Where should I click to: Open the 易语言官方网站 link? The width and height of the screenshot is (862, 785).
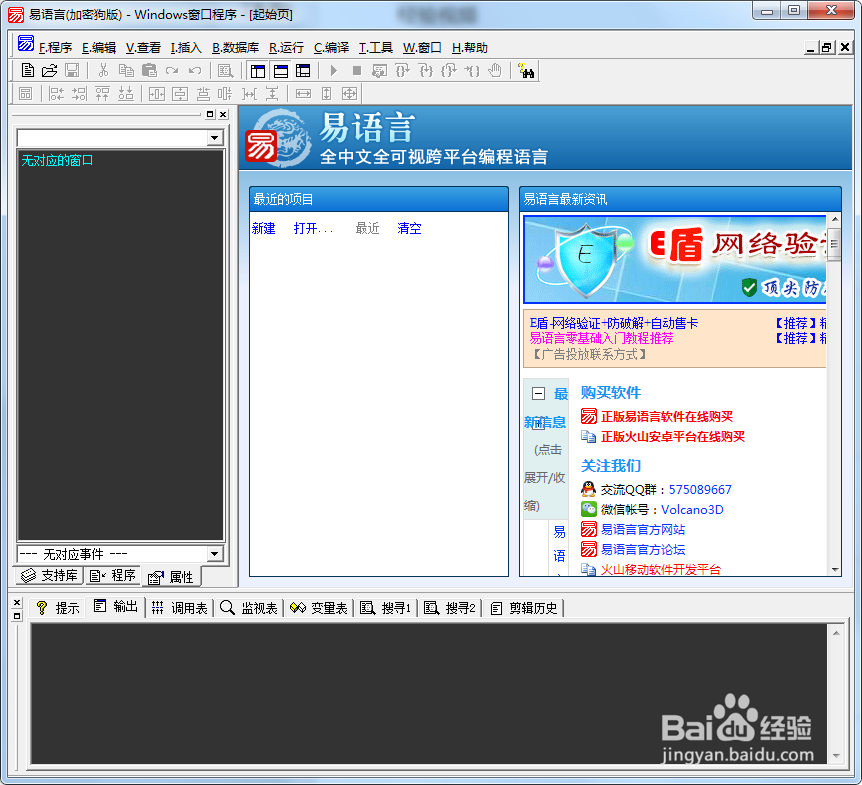pos(643,529)
